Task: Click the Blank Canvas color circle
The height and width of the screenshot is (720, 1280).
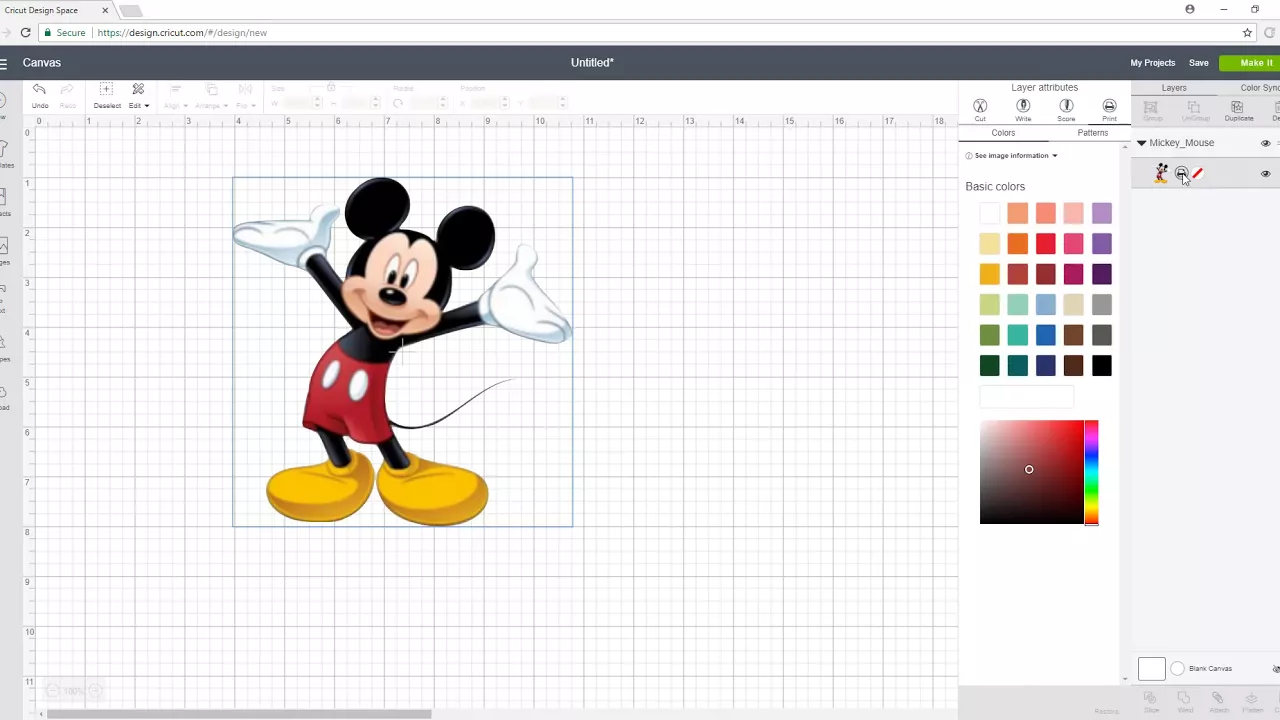Action: (x=1177, y=669)
